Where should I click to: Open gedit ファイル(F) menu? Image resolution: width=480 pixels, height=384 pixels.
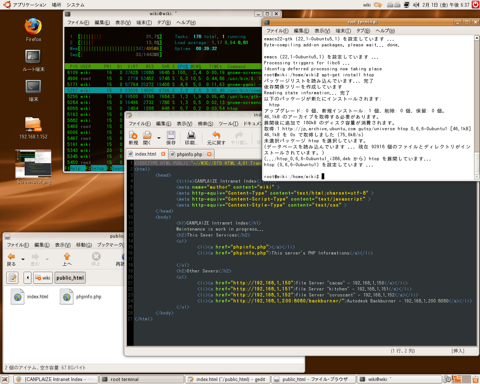[x=140, y=124]
